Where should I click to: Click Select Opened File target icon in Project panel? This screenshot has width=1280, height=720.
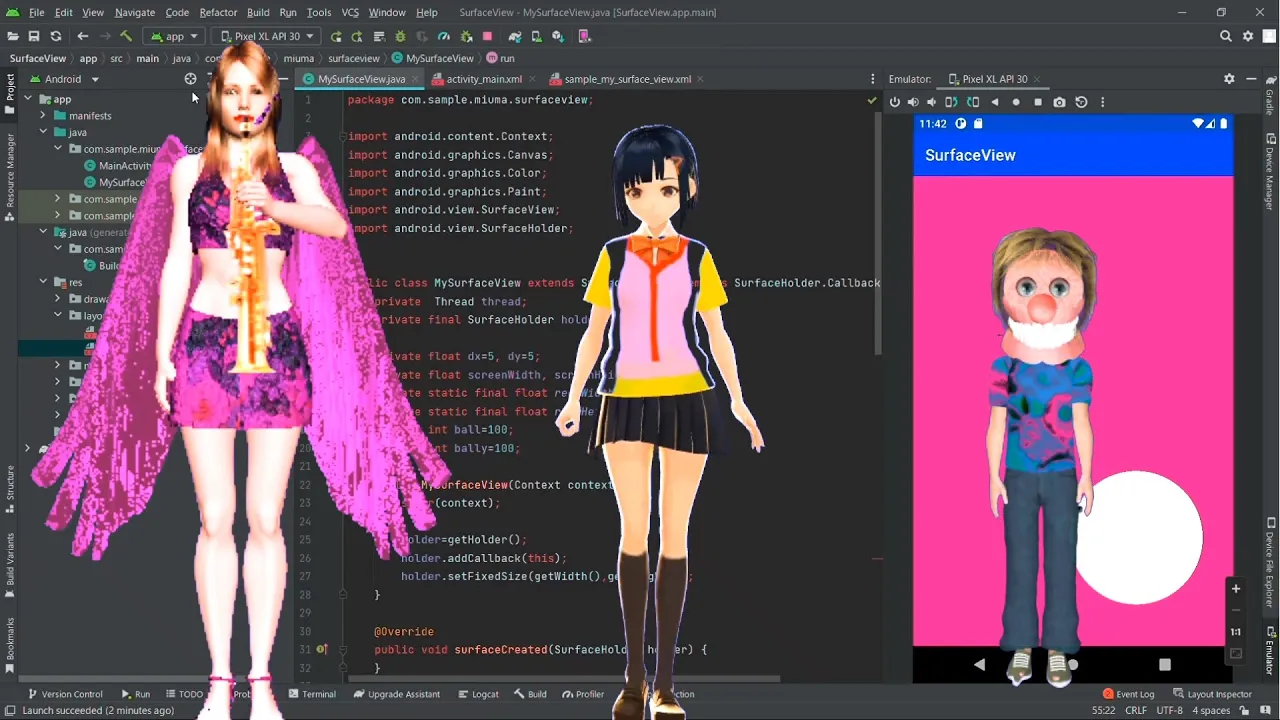click(190, 79)
